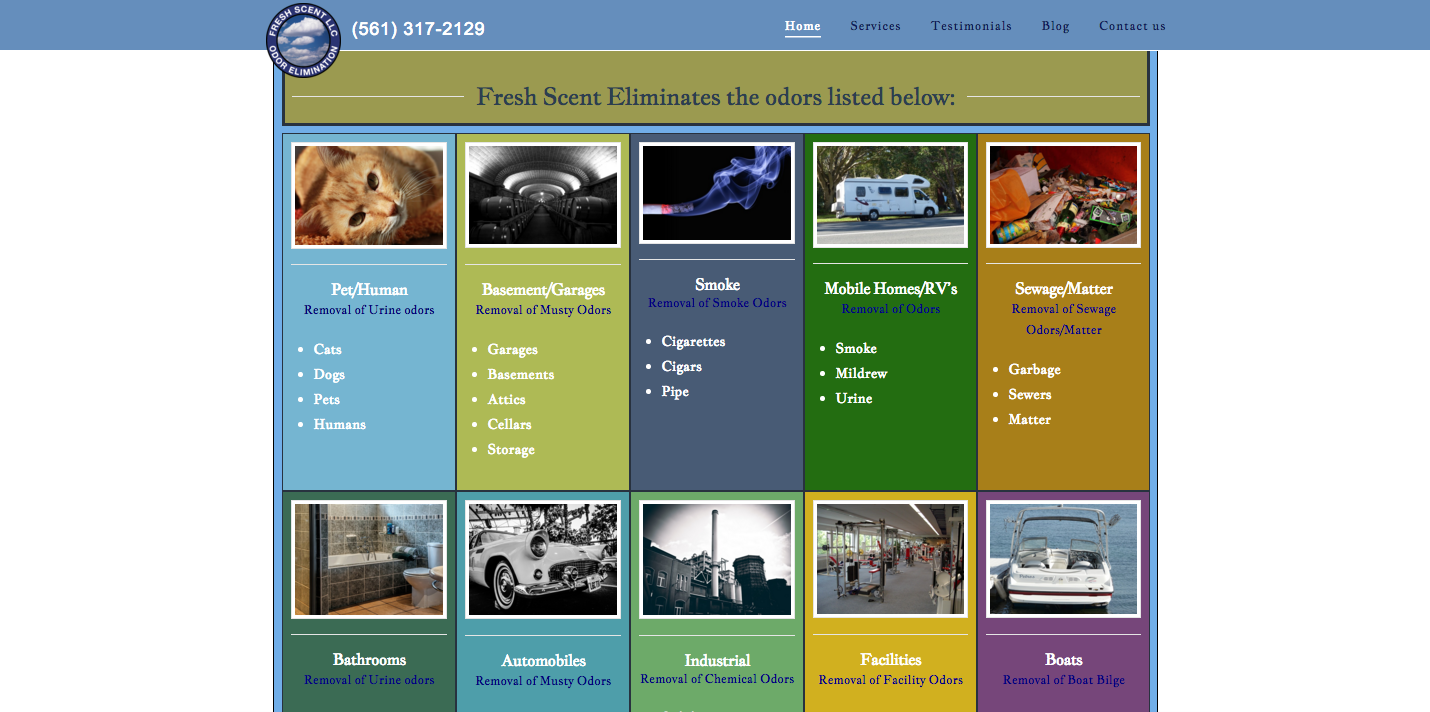Click the 'Garbage' list item
Image resolution: width=1430 pixels, height=712 pixels.
pyautogui.click(x=1034, y=370)
